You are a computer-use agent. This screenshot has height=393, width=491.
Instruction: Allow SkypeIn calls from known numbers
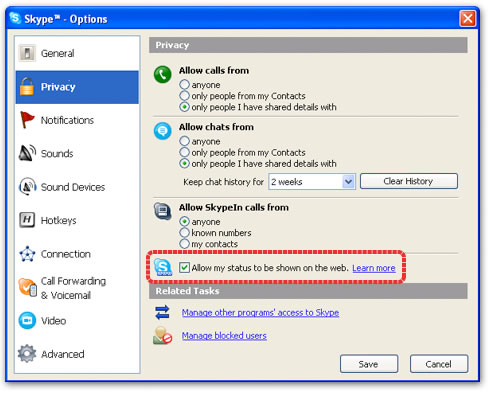(184, 232)
